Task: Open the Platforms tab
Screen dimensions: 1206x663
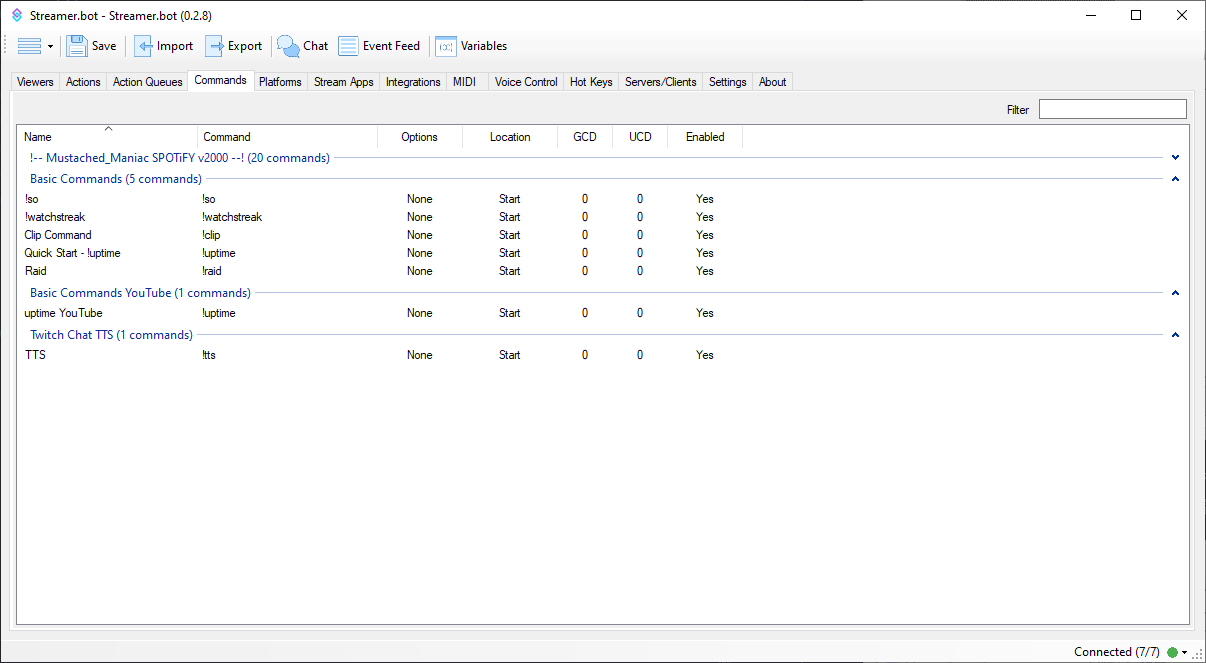Action: click(280, 82)
